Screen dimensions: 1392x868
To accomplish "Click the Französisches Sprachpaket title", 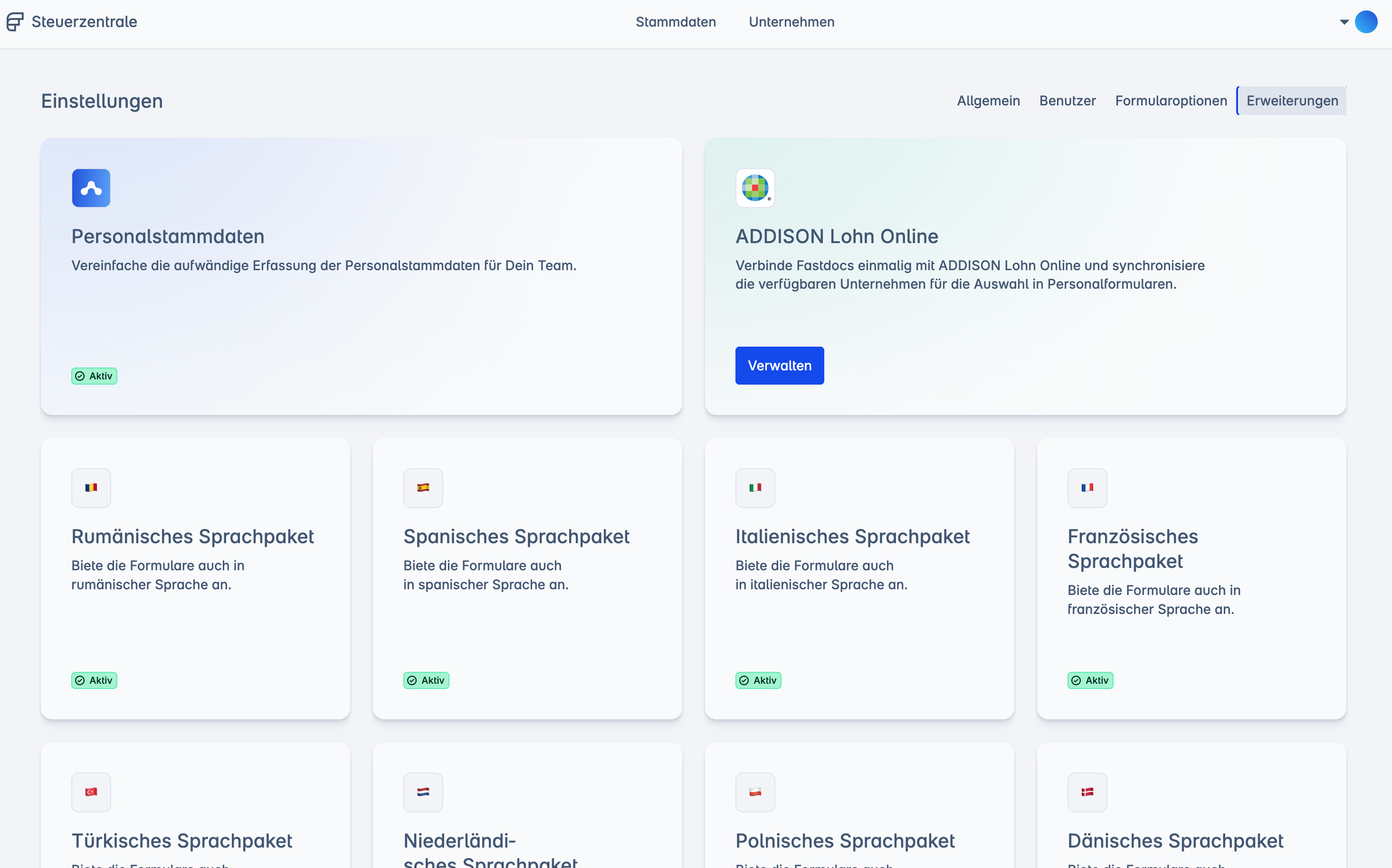I will [x=1133, y=549].
